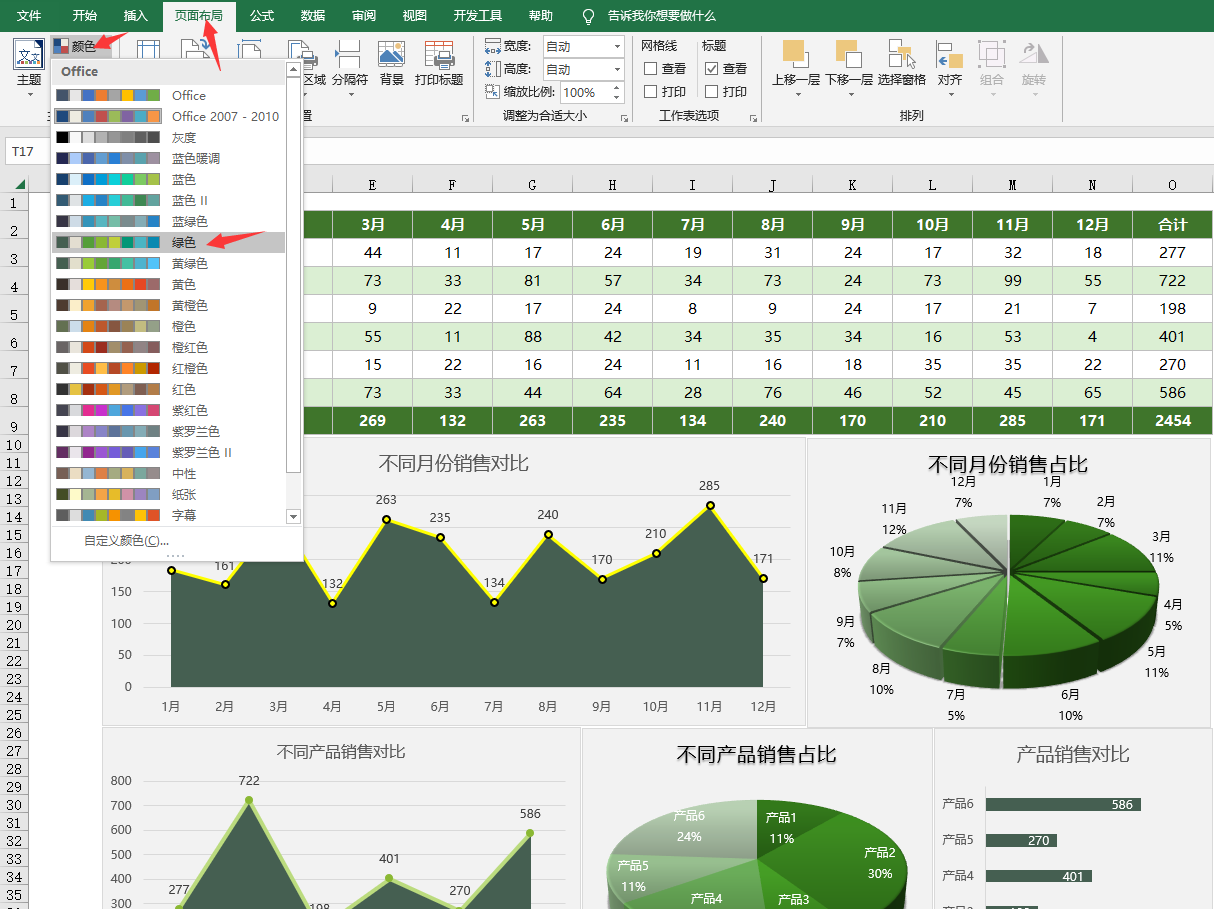This screenshot has height=909, width=1214.
Task: Enable 标题 打印 checkbox
Action: 711,92
